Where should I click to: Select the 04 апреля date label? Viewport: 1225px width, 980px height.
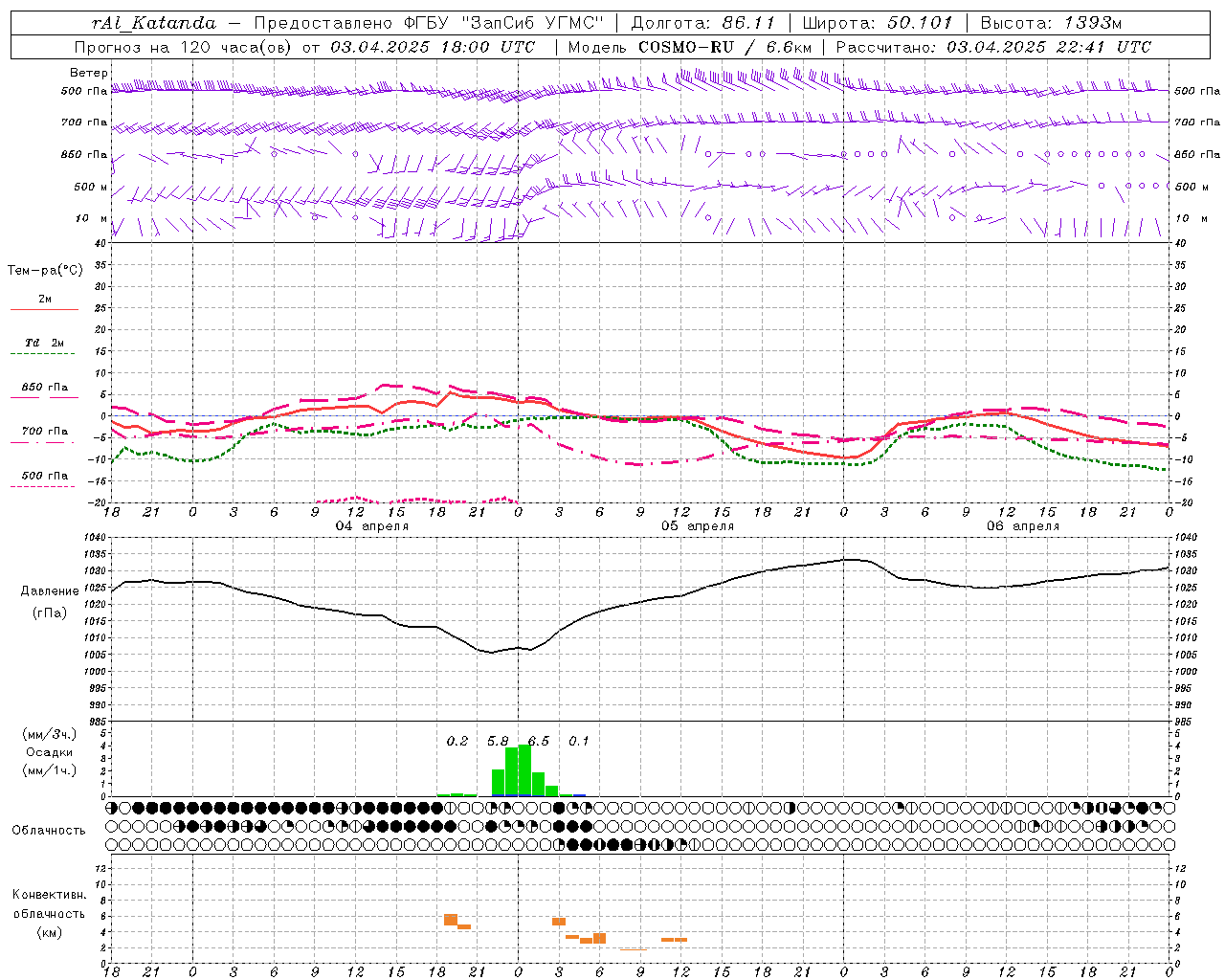pos(371,526)
